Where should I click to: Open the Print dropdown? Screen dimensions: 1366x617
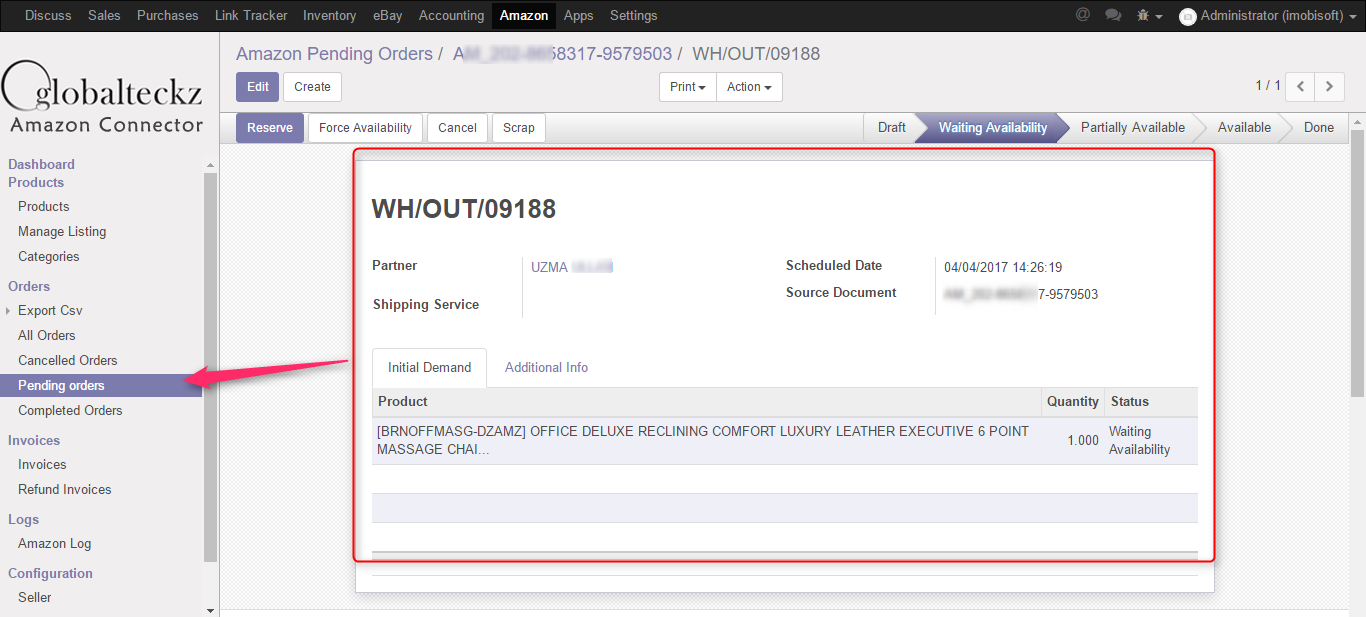coord(688,87)
